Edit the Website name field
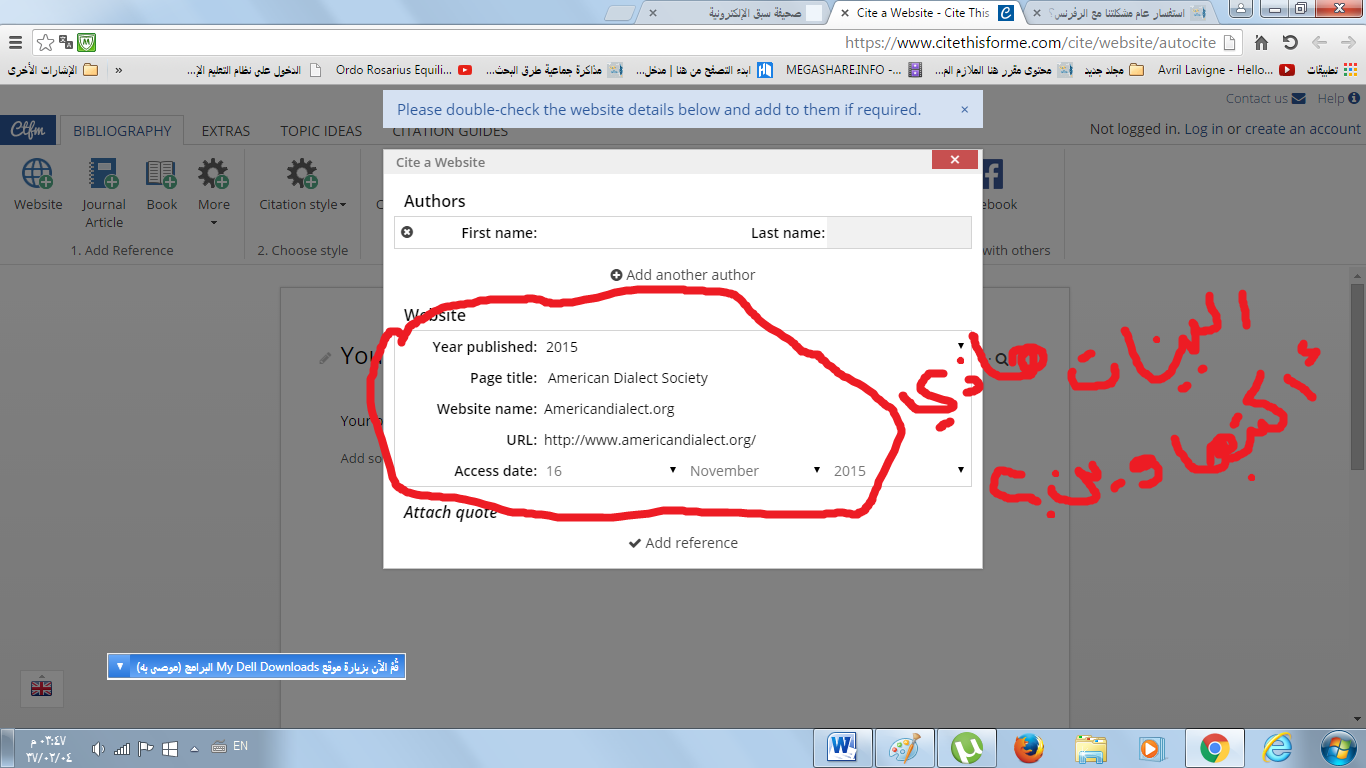 pos(754,409)
